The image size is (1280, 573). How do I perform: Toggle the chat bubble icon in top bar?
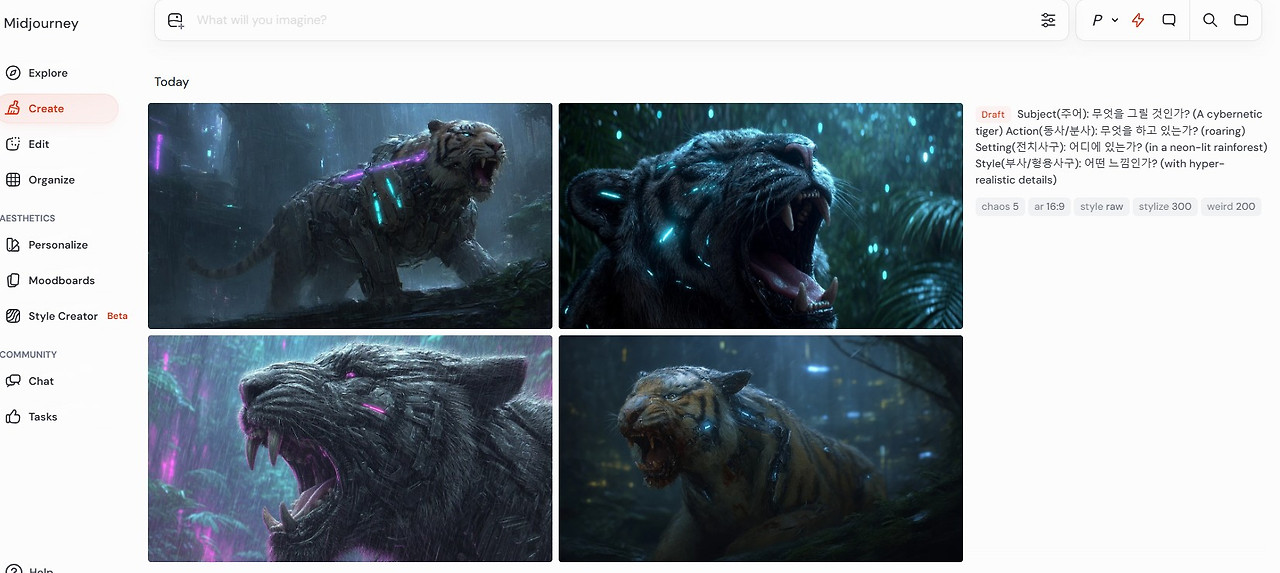pyautogui.click(x=1169, y=20)
